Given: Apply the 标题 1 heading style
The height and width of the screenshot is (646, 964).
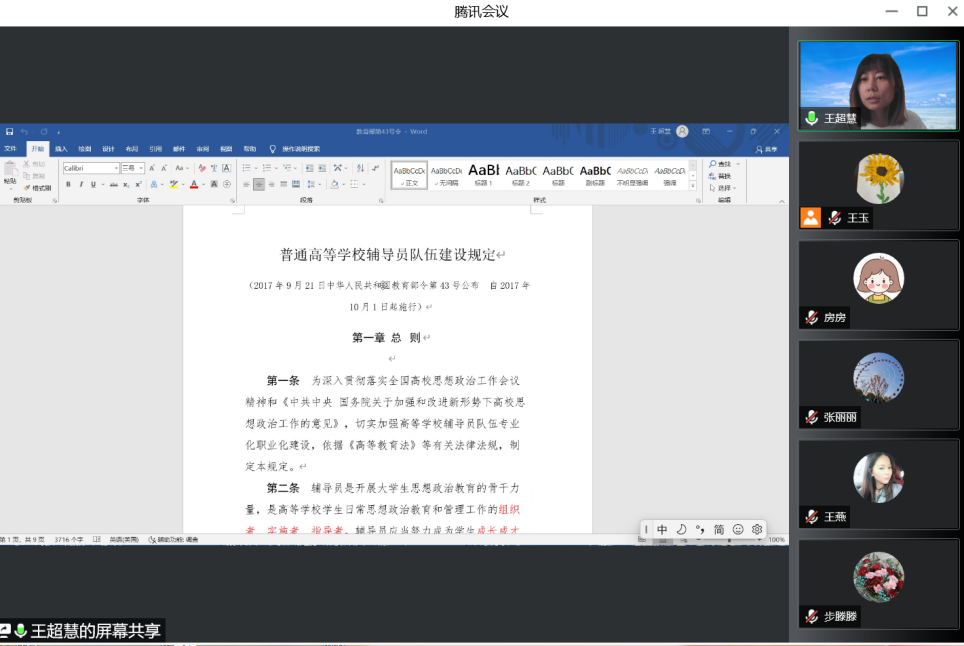Looking at the screenshot, I should (483, 174).
